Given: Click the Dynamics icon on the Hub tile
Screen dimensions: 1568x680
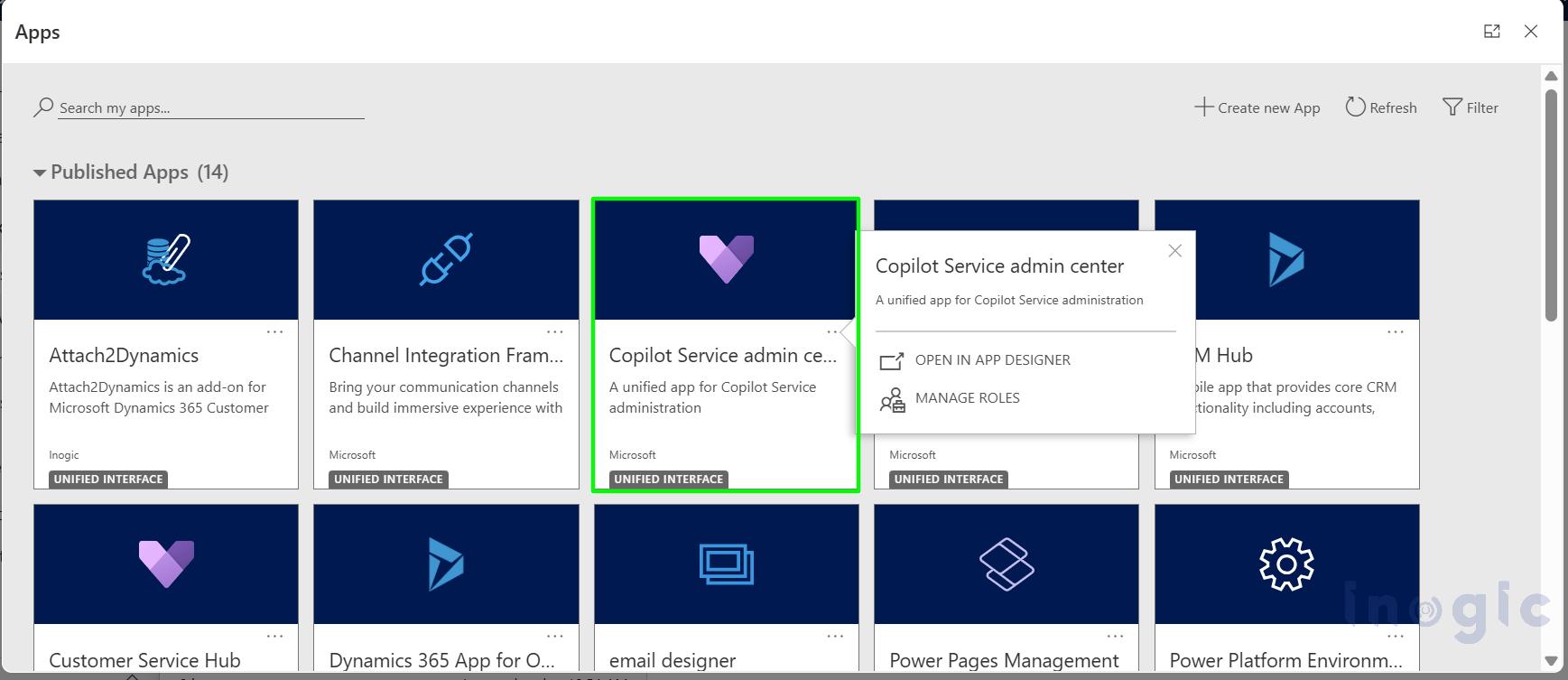Looking at the screenshot, I should pos(1286,260).
